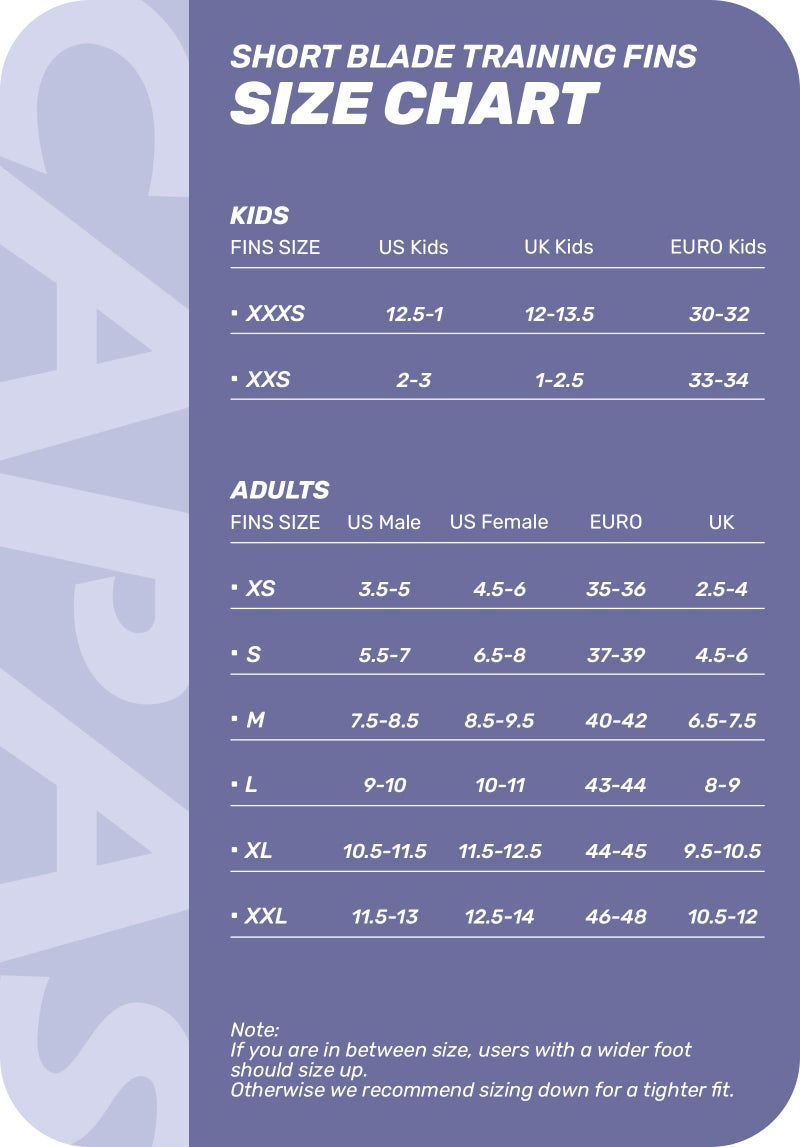Click the M adult size row label
The height and width of the screenshot is (1147, 800).
(x=255, y=720)
